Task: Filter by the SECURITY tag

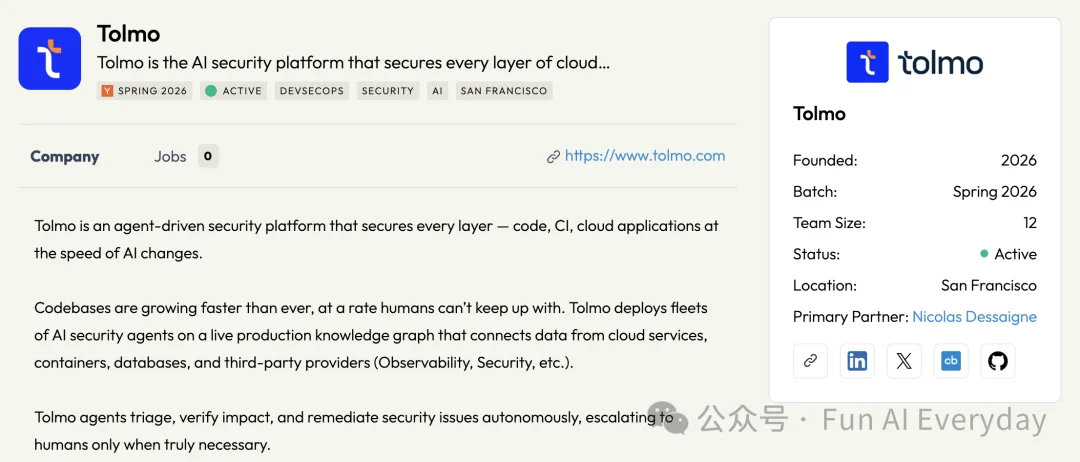Action: pos(388,91)
